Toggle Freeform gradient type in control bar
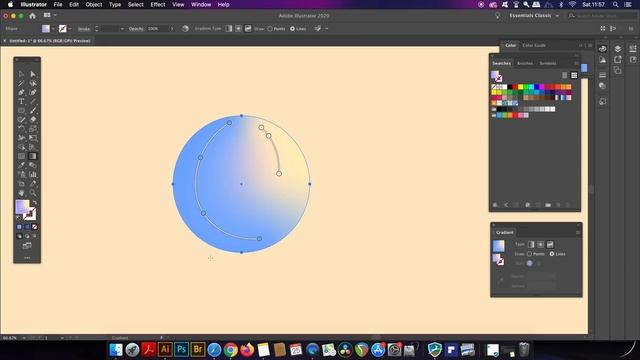This screenshot has width=640, height=360. (x=248, y=29)
